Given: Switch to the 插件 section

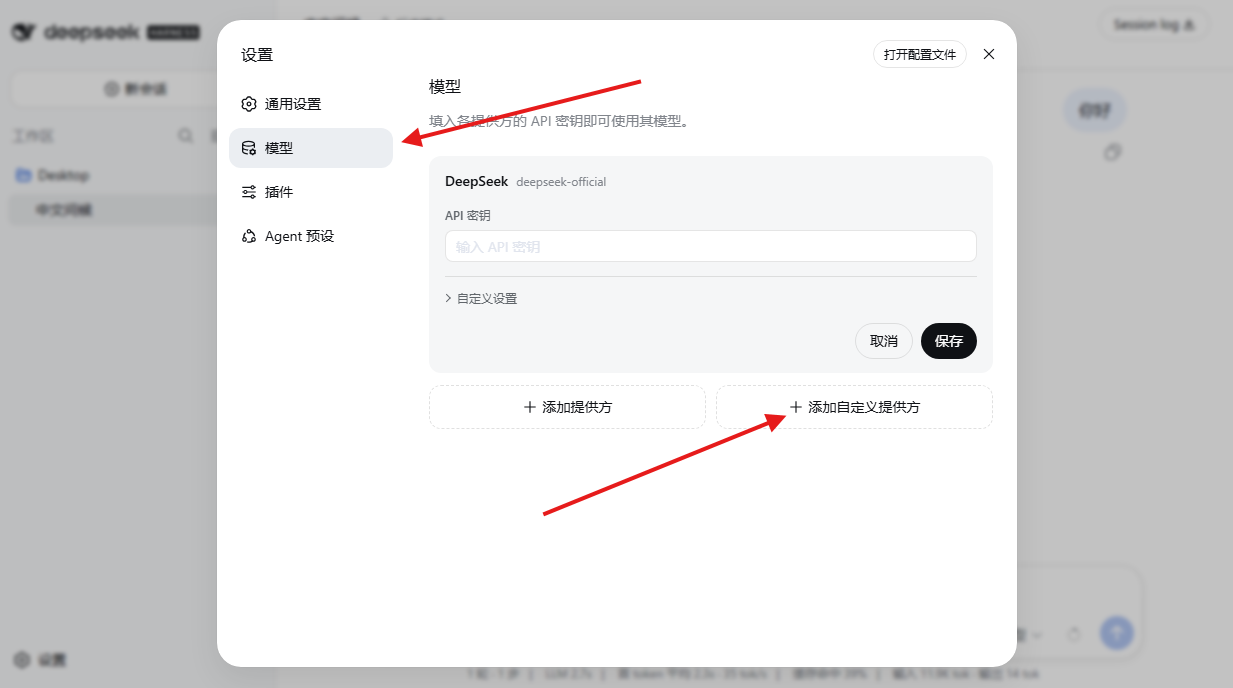Looking at the screenshot, I should click(x=311, y=192).
